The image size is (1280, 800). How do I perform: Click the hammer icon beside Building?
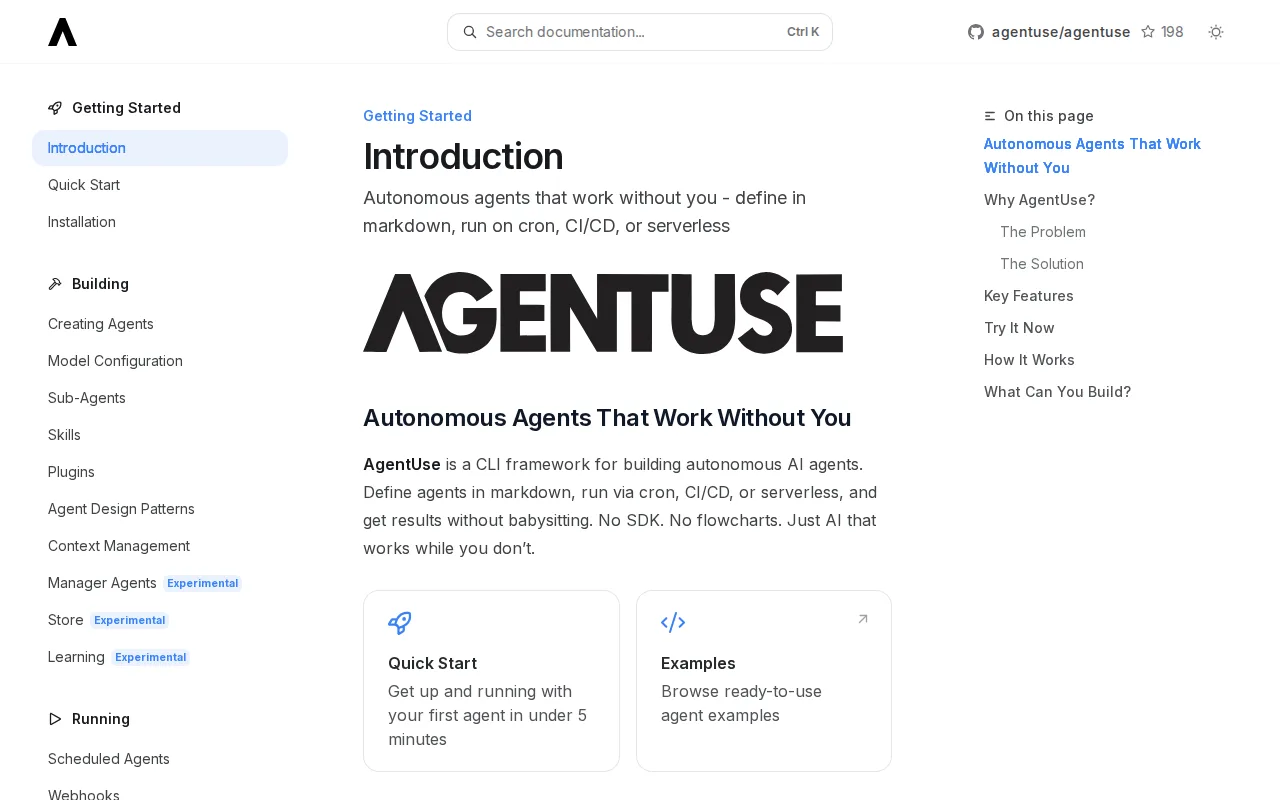(55, 284)
